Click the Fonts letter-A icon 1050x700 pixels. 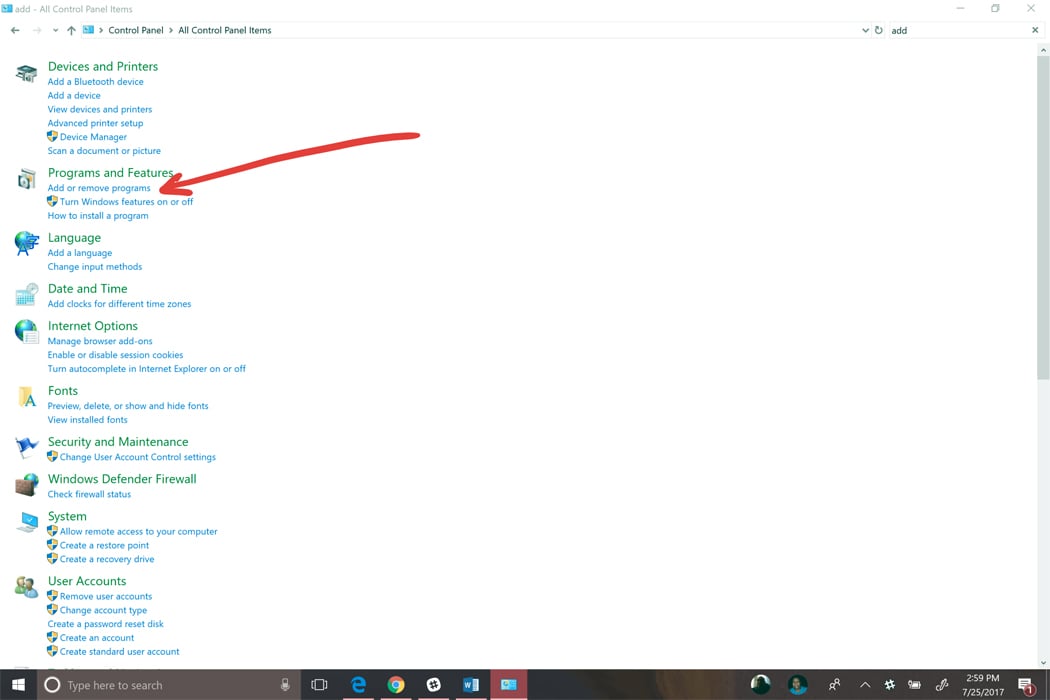[x=25, y=396]
